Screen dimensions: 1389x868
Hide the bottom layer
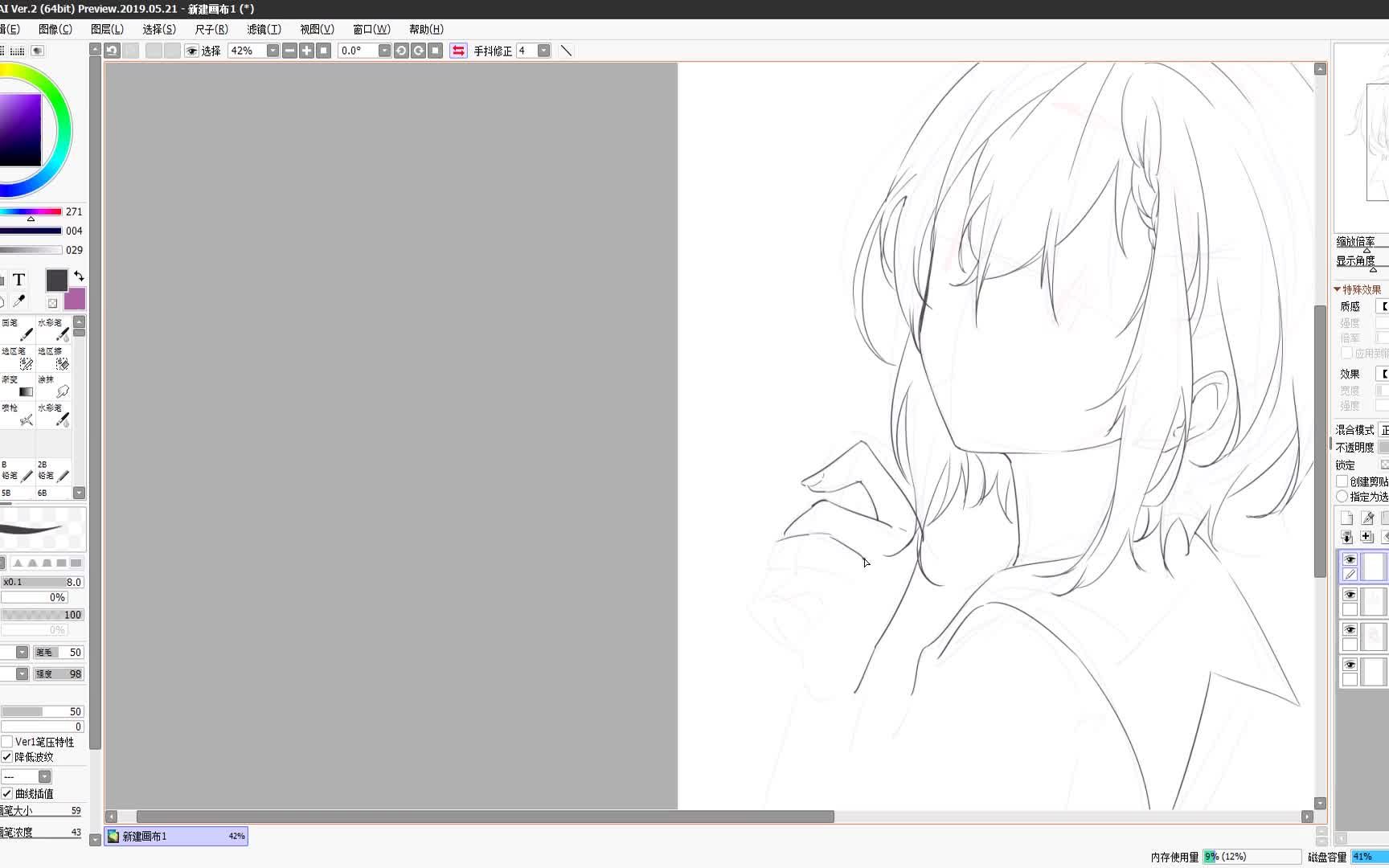(x=1350, y=665)
